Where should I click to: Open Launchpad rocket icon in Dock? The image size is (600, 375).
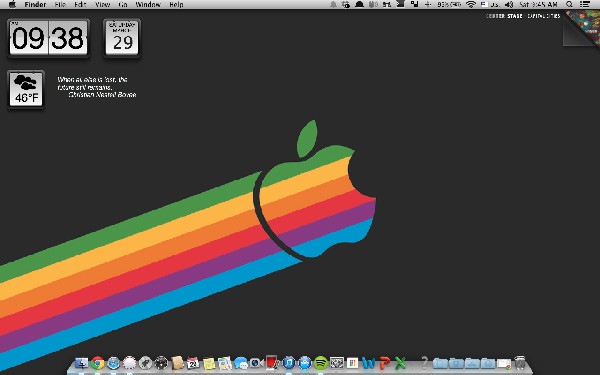(x=145, y=362)
